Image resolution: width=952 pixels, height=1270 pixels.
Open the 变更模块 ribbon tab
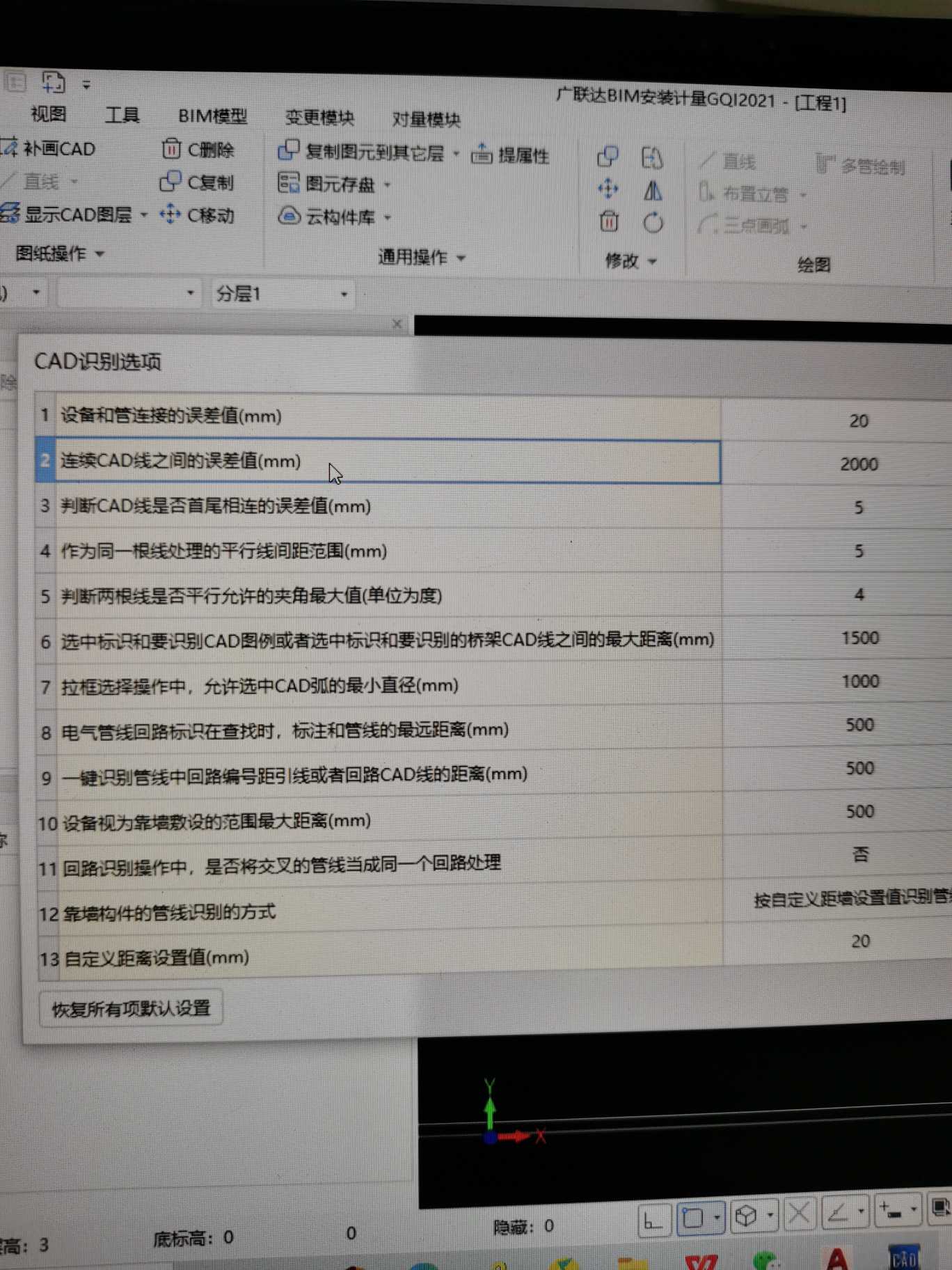[319, 117]
